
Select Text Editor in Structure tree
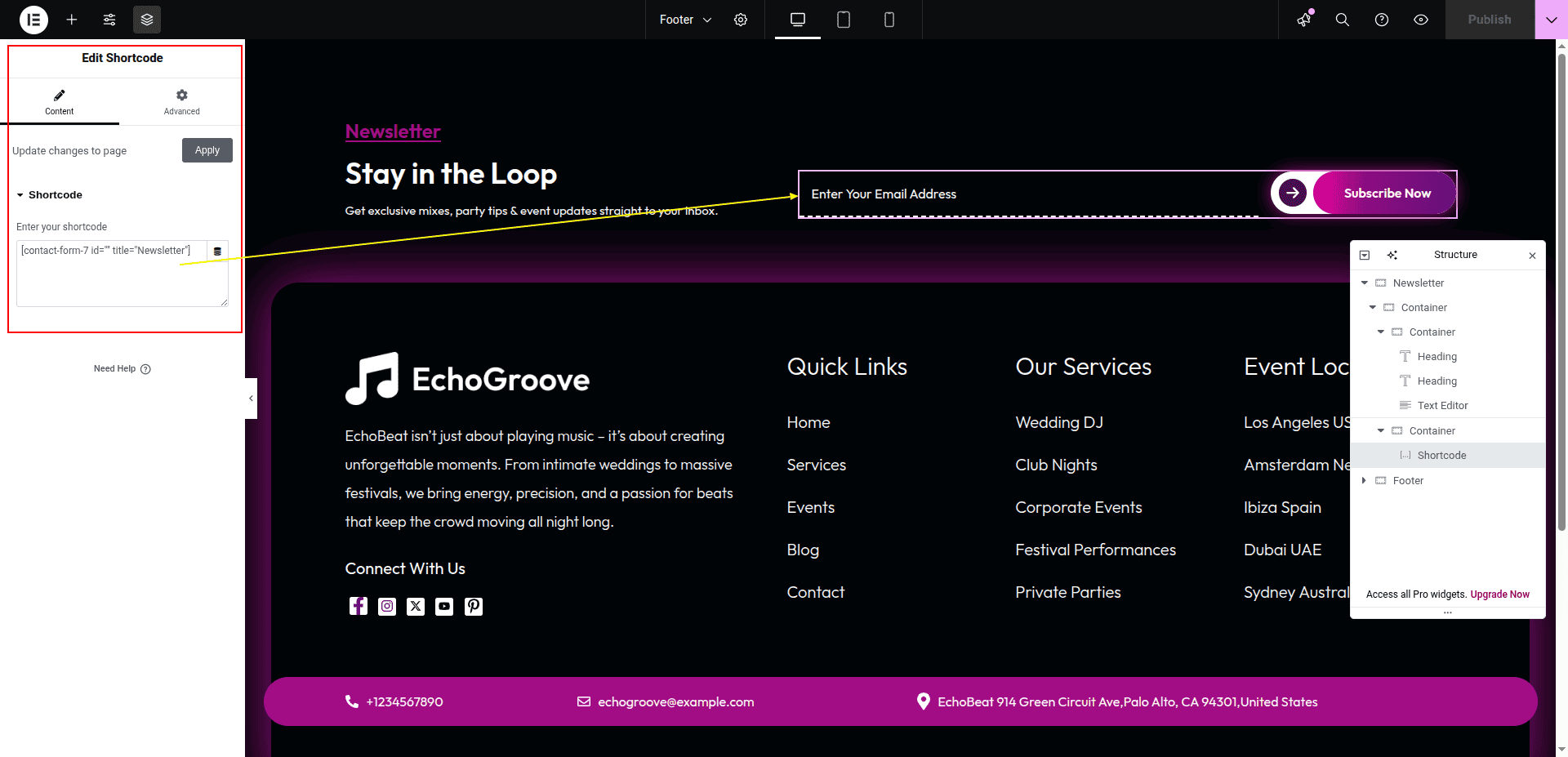pyautogui.click(x=1442, y=406)
